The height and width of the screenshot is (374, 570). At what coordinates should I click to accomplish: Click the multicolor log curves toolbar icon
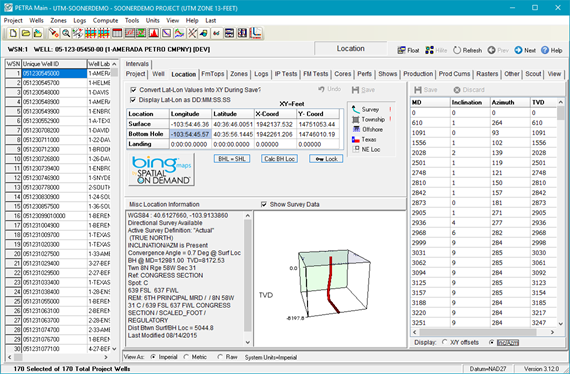point(179,33)
